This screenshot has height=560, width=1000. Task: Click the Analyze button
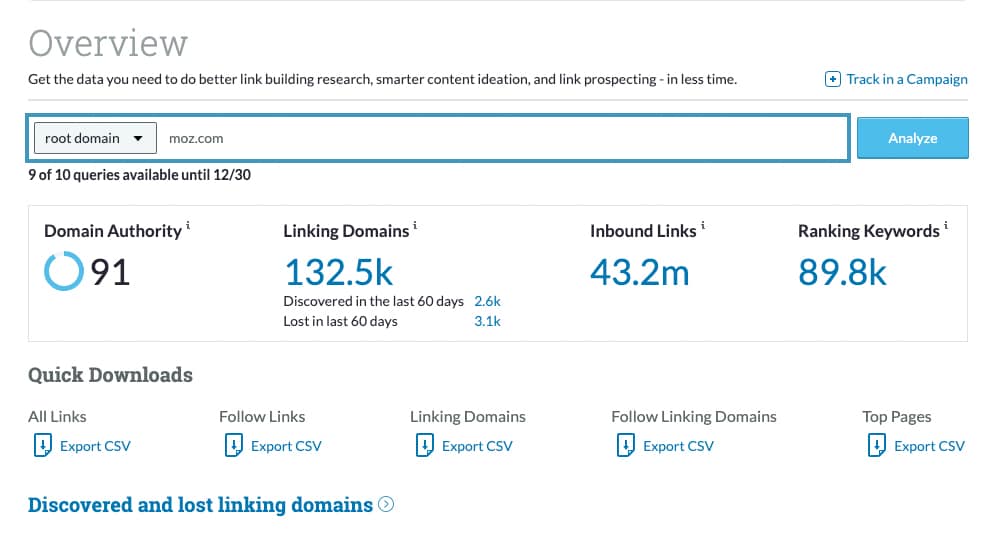point(913,138)
